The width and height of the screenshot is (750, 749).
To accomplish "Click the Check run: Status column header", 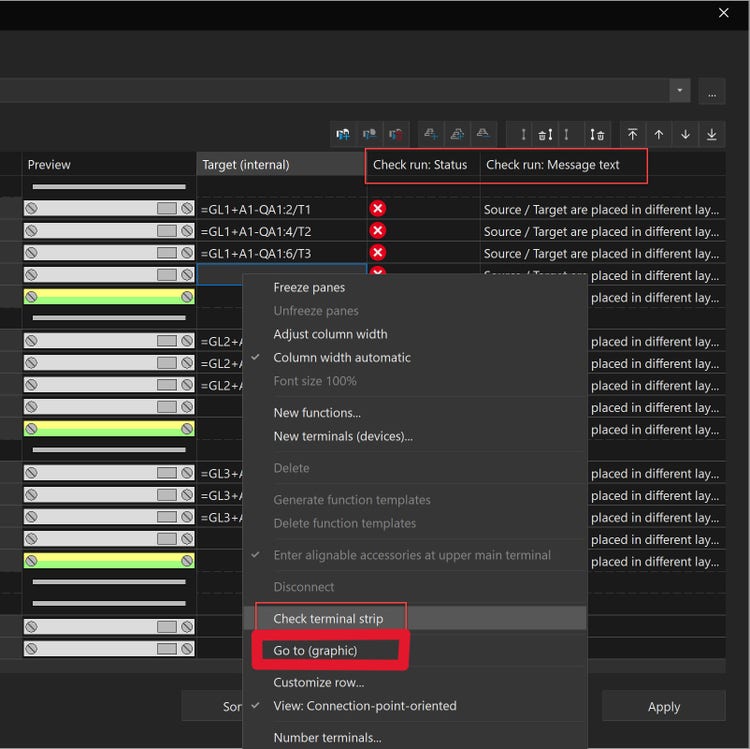I will [420, 165].
